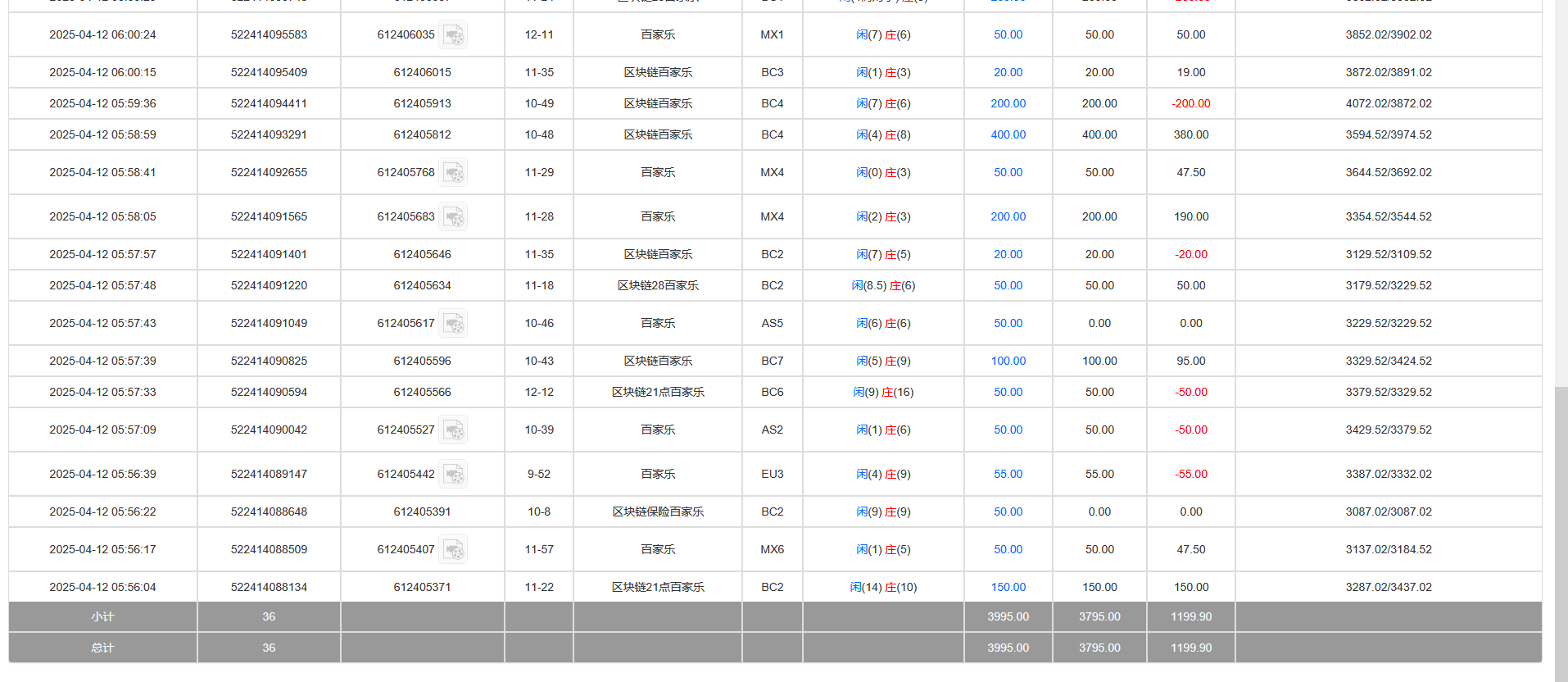1568x682 pixels.
Task: View result 闲(9) 庄(16)
Action: (x=883, y=393)
